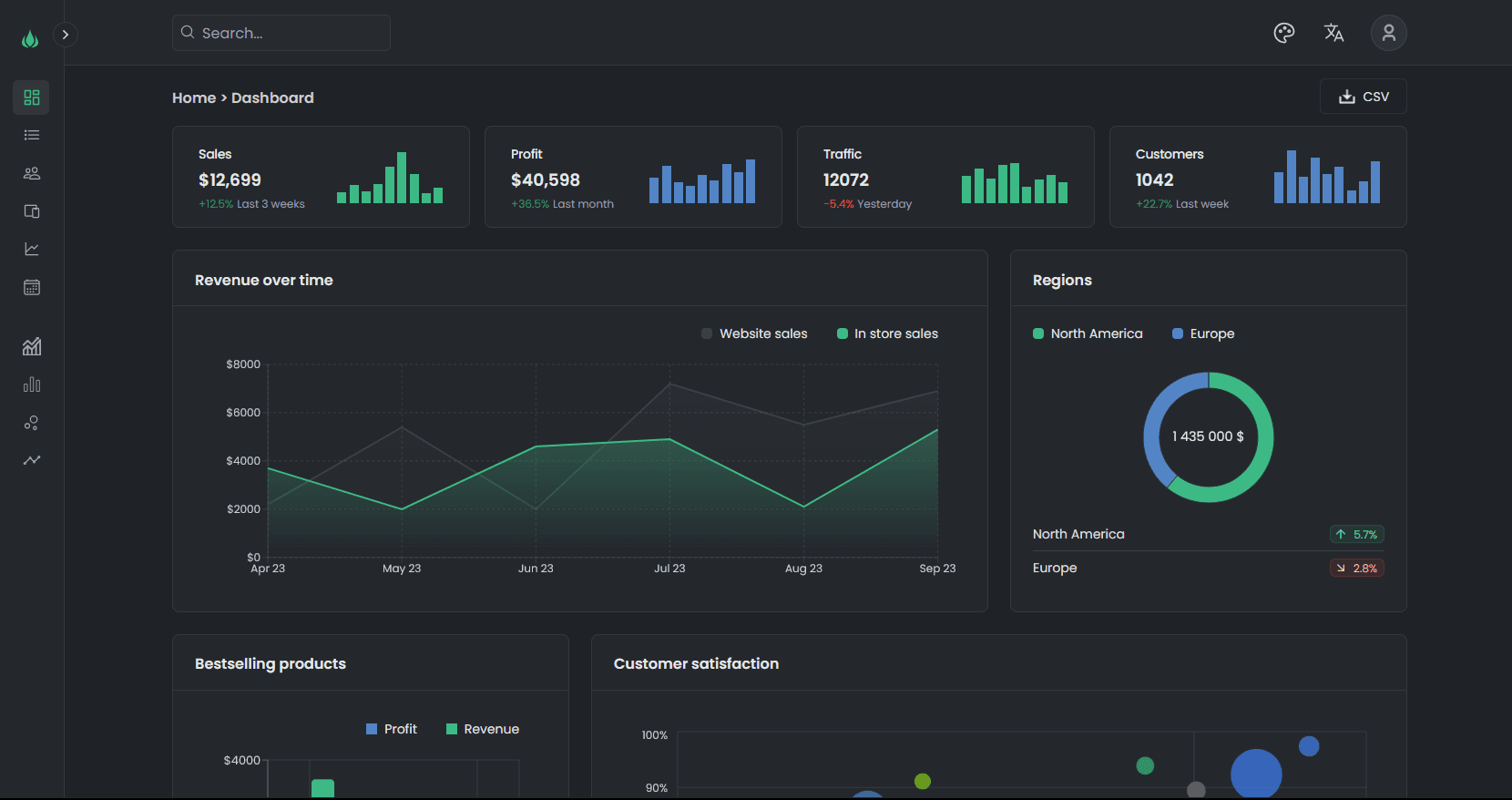Image resolution: width=1512 pixels, height=800 pixels.
Task: Expand the sidebar with chevron arrow
Action: pyautogui.click(x=66, y=35)
